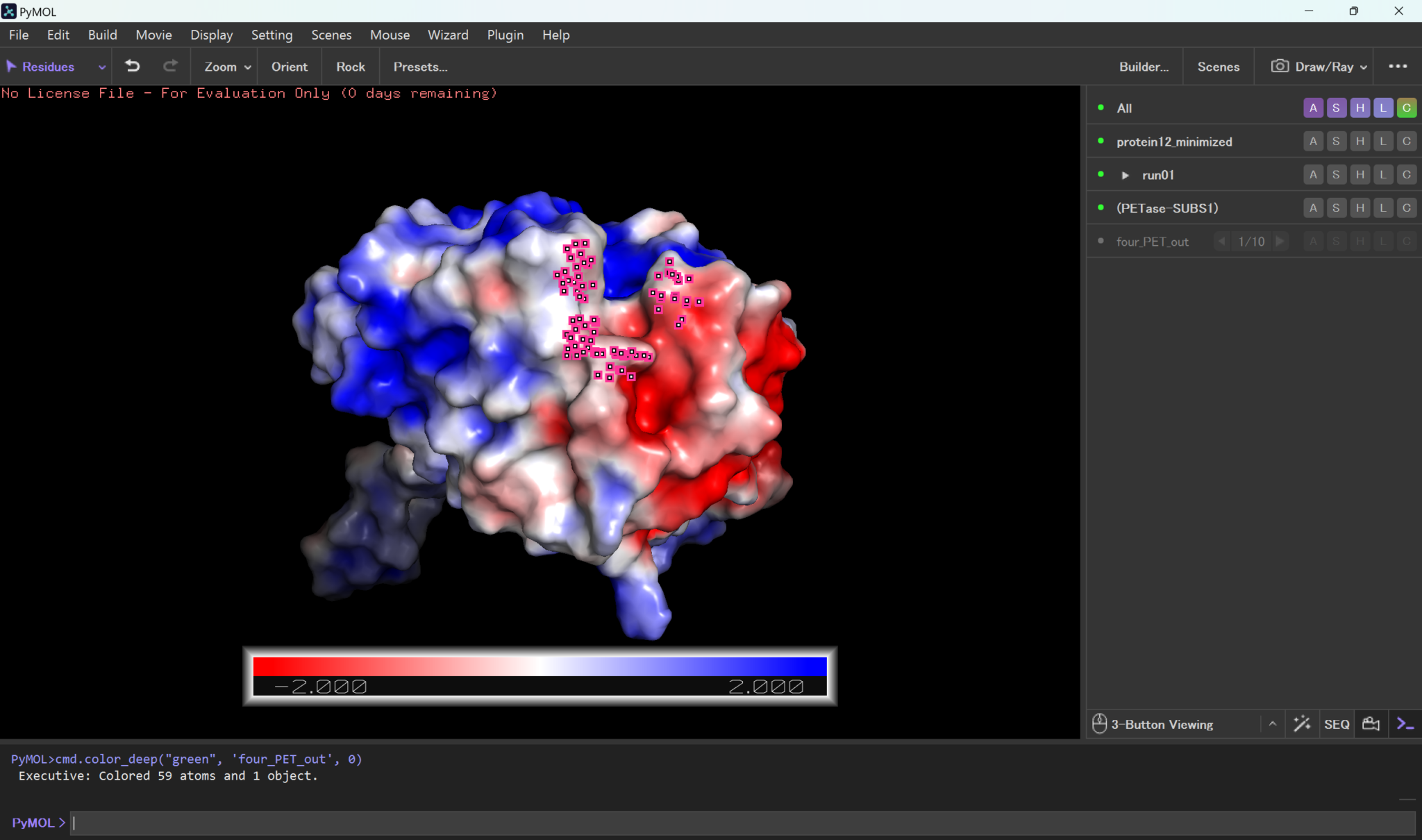Expand the run01 group
This screenshot has height=840, width=1422.
[1126, 175]
